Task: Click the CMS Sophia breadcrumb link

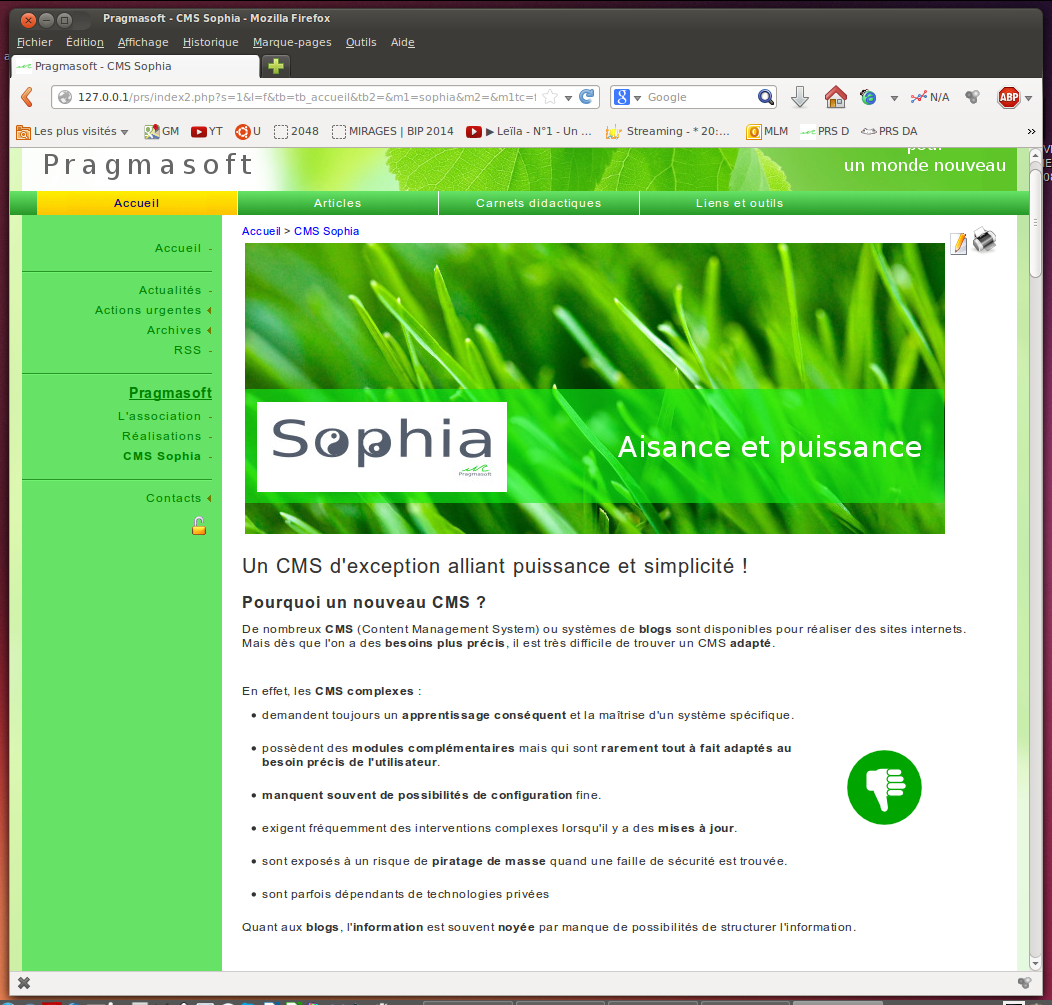Action: coord(326,231)
